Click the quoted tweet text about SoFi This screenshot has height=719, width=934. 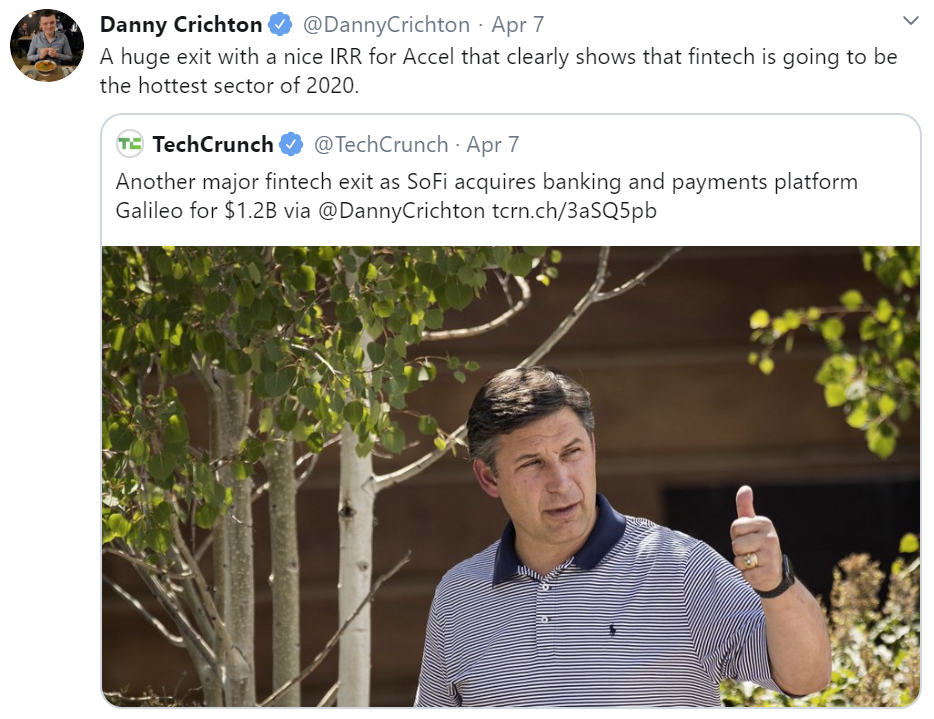click(487, 196)
